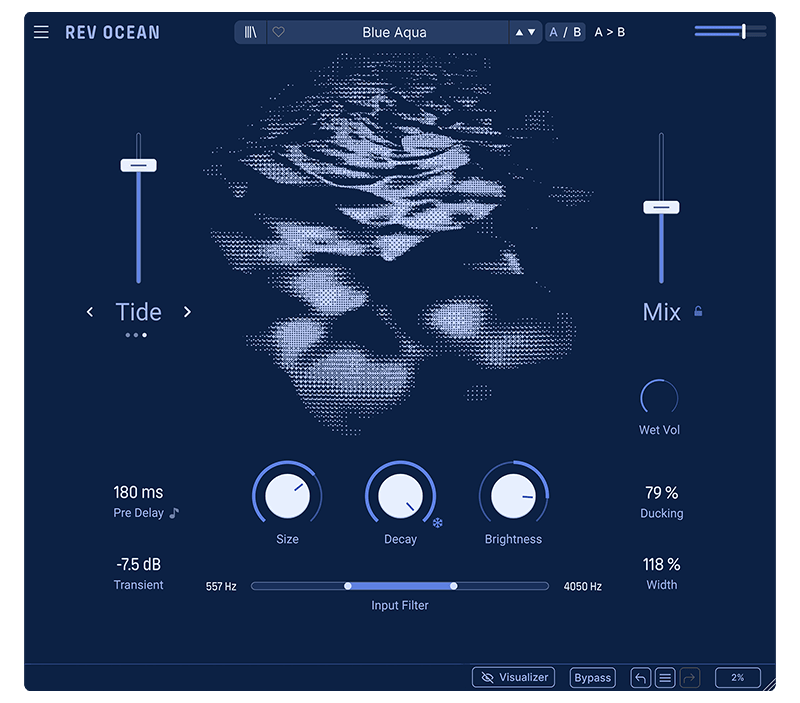Click the Mix slider handle

(x=661, y=207)
